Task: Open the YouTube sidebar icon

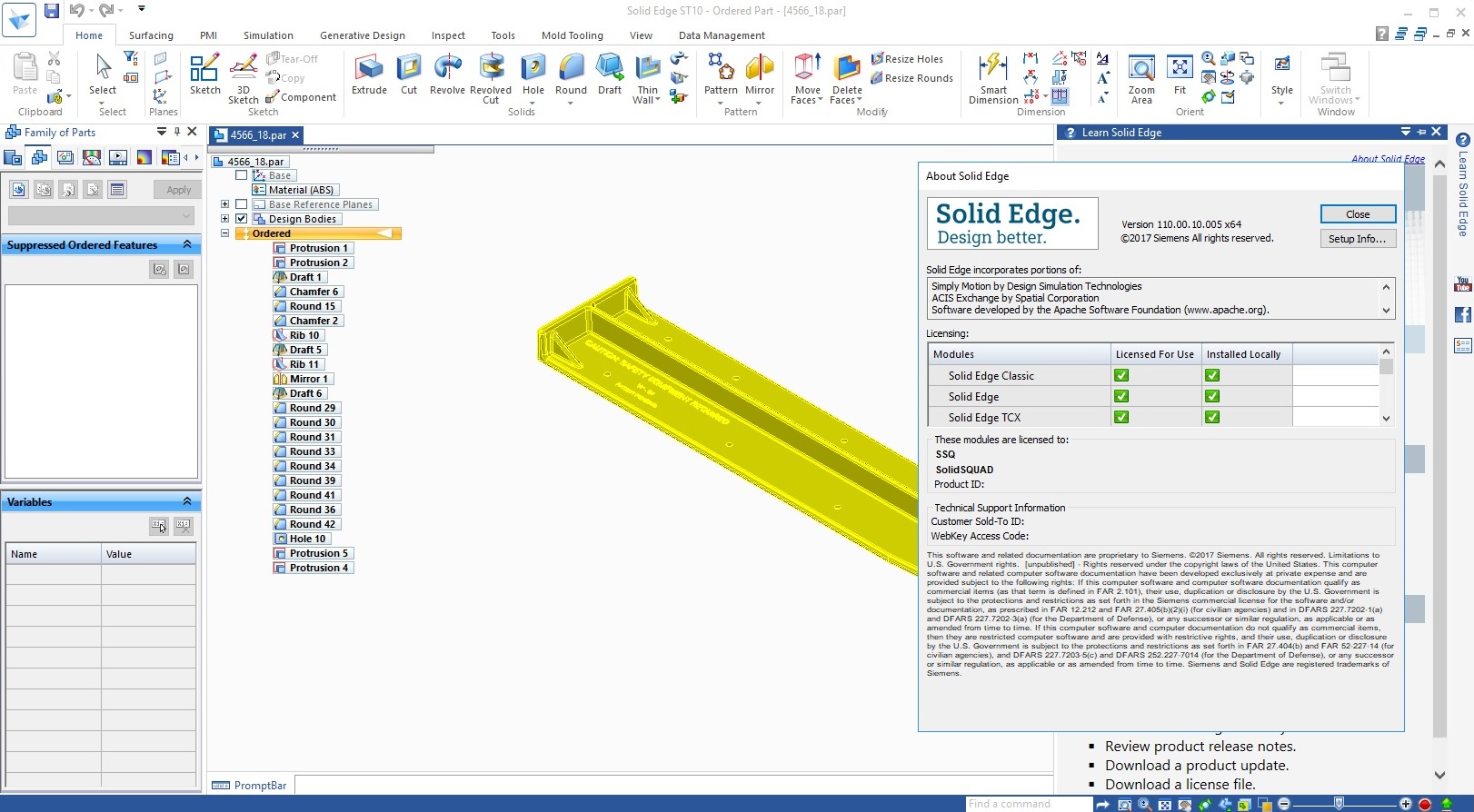Action: click(x=1462, y=284)
